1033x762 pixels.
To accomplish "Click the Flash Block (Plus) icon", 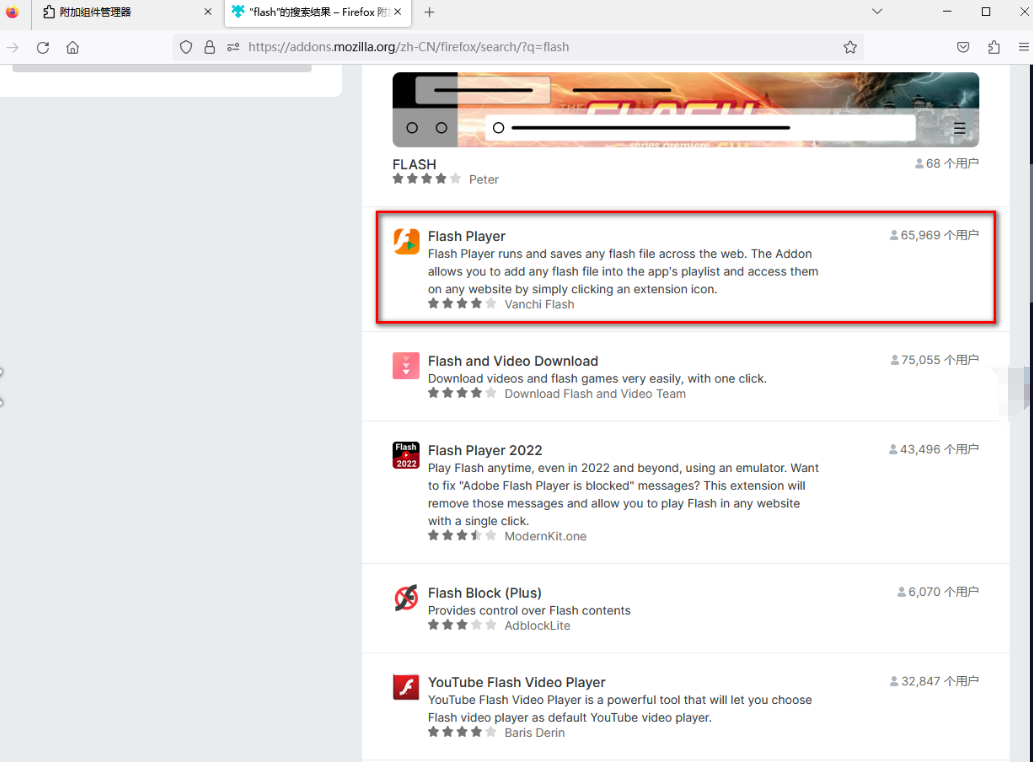I will click(x=406, y=597).
